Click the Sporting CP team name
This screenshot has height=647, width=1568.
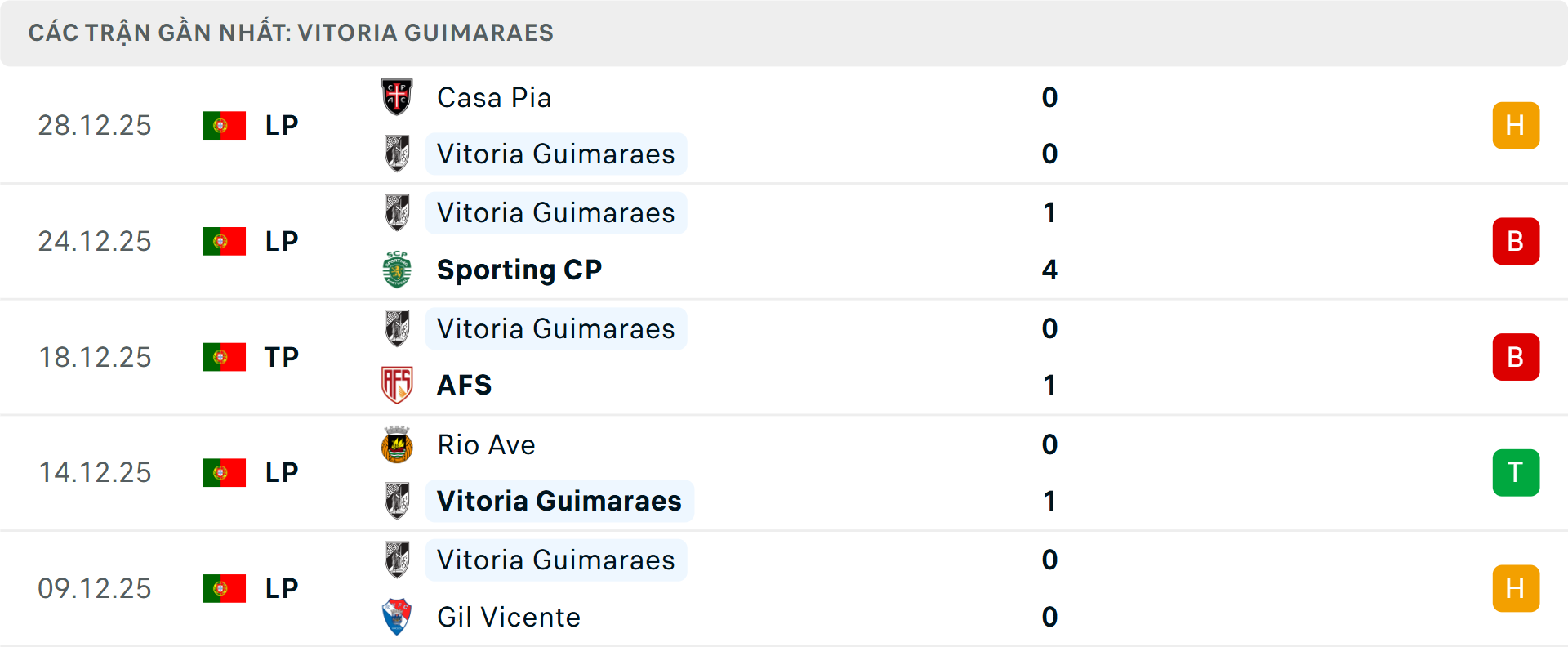[x=519, y=270]
